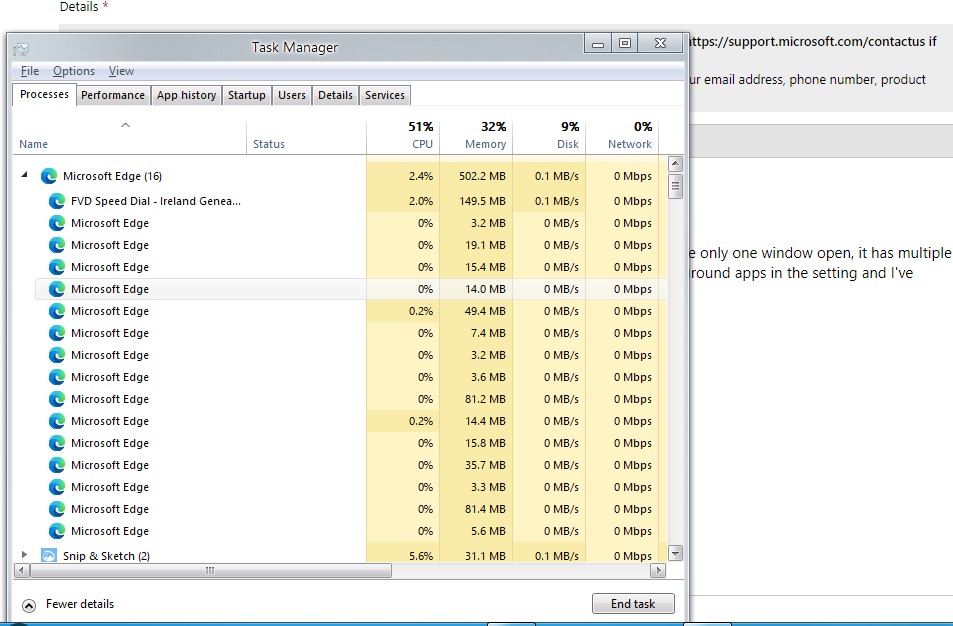Click the 2.4% CPU value

tap(421, 176)
